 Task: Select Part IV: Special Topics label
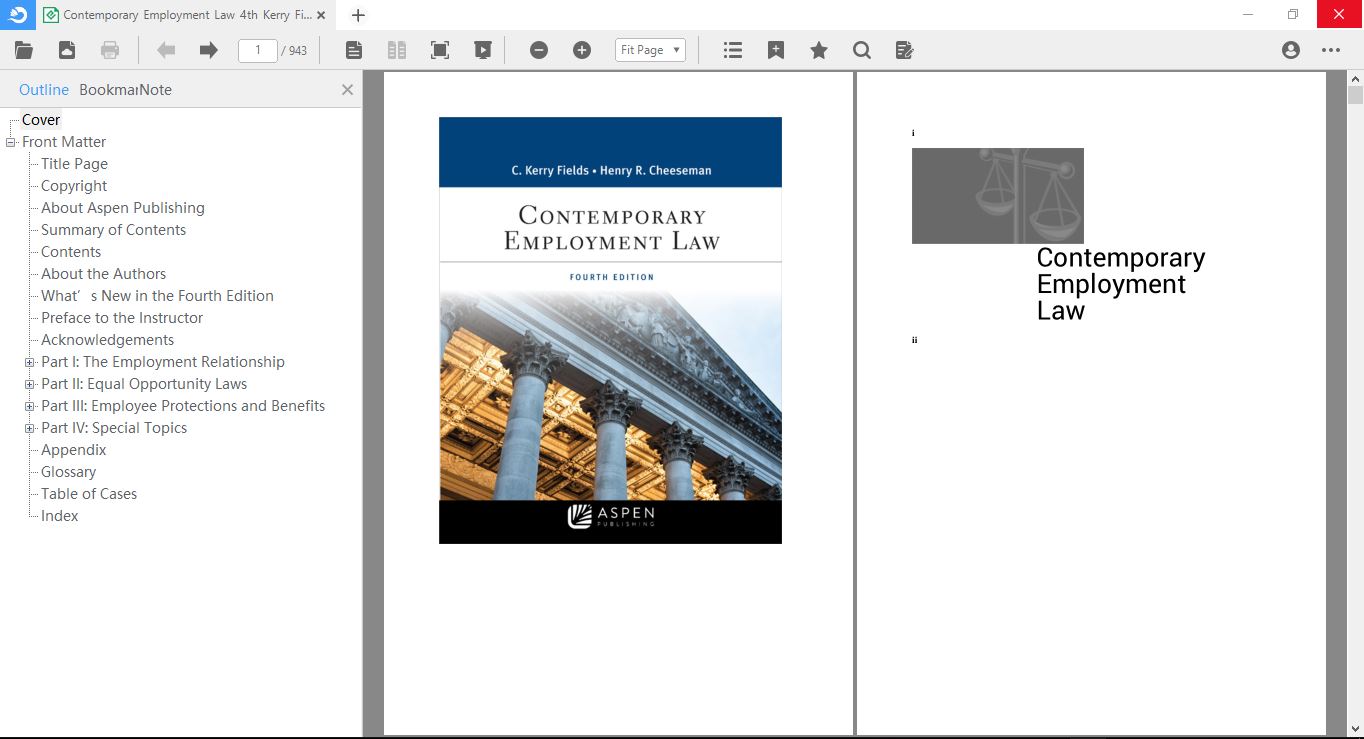coord(114,428)
